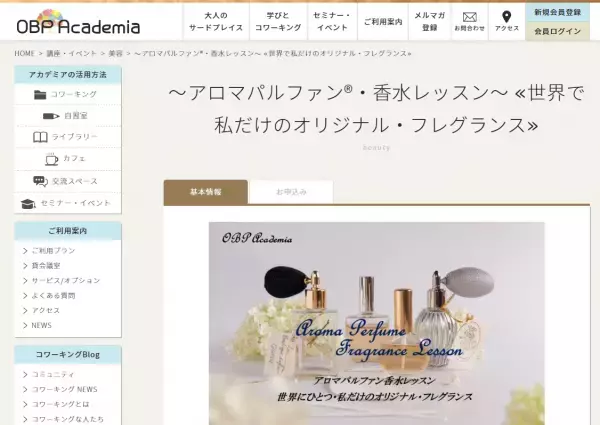The height and width of the screenshot is (425, 600).
Task: Click the OBP Academia logo
Action: click(x=78, y=22)
